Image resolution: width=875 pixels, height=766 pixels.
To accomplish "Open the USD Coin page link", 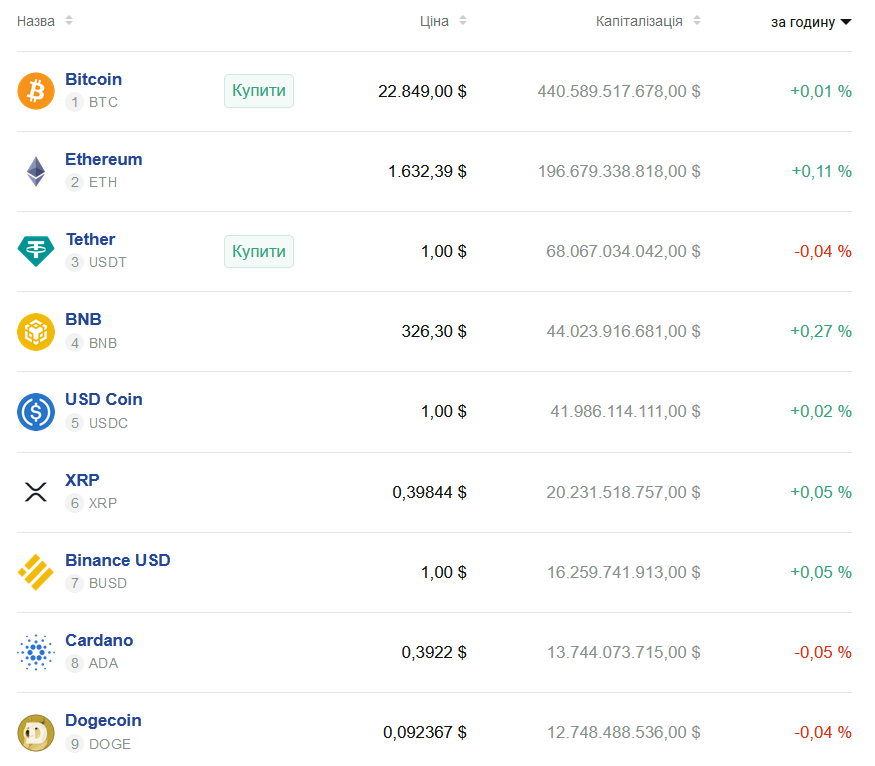I will [104, 399].
